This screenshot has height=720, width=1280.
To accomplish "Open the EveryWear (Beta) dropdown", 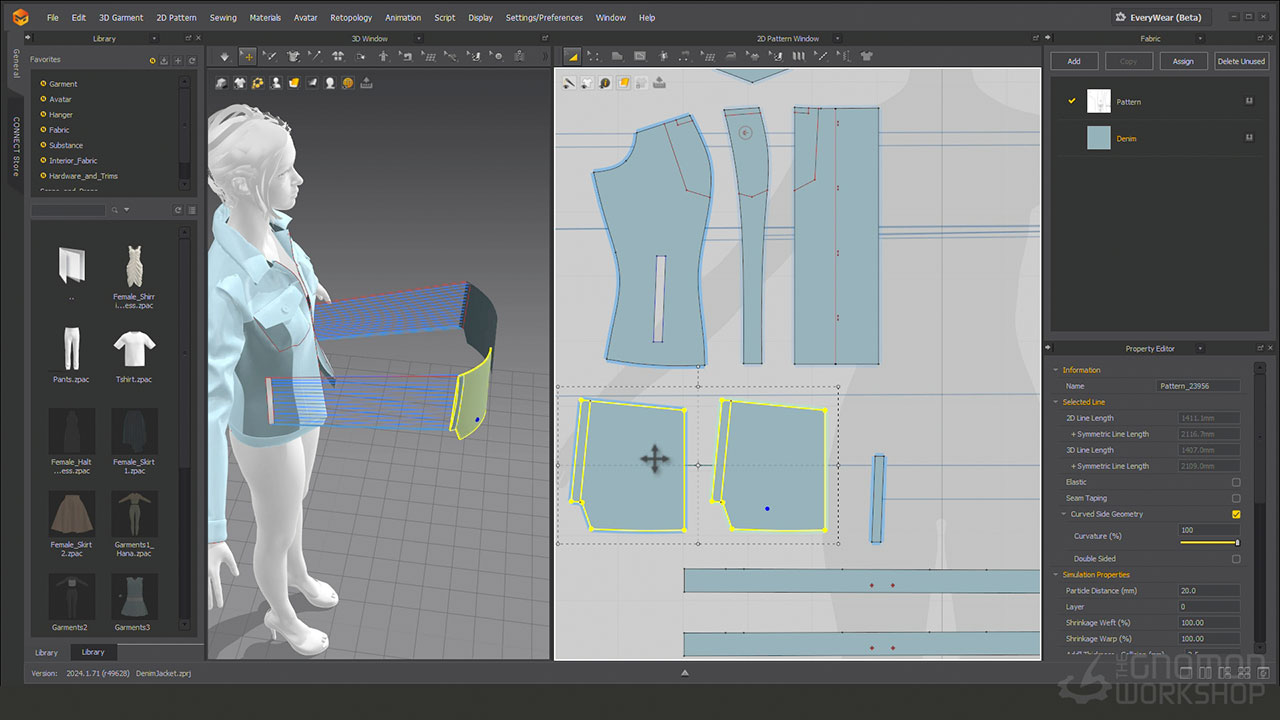I will [1162, 17].
